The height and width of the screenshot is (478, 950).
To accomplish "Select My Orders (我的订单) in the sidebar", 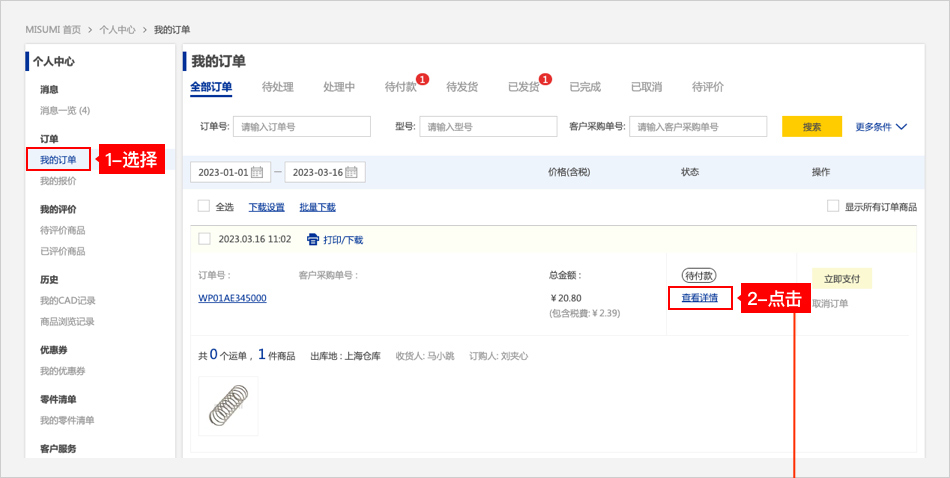I will (x=58, y=159).
